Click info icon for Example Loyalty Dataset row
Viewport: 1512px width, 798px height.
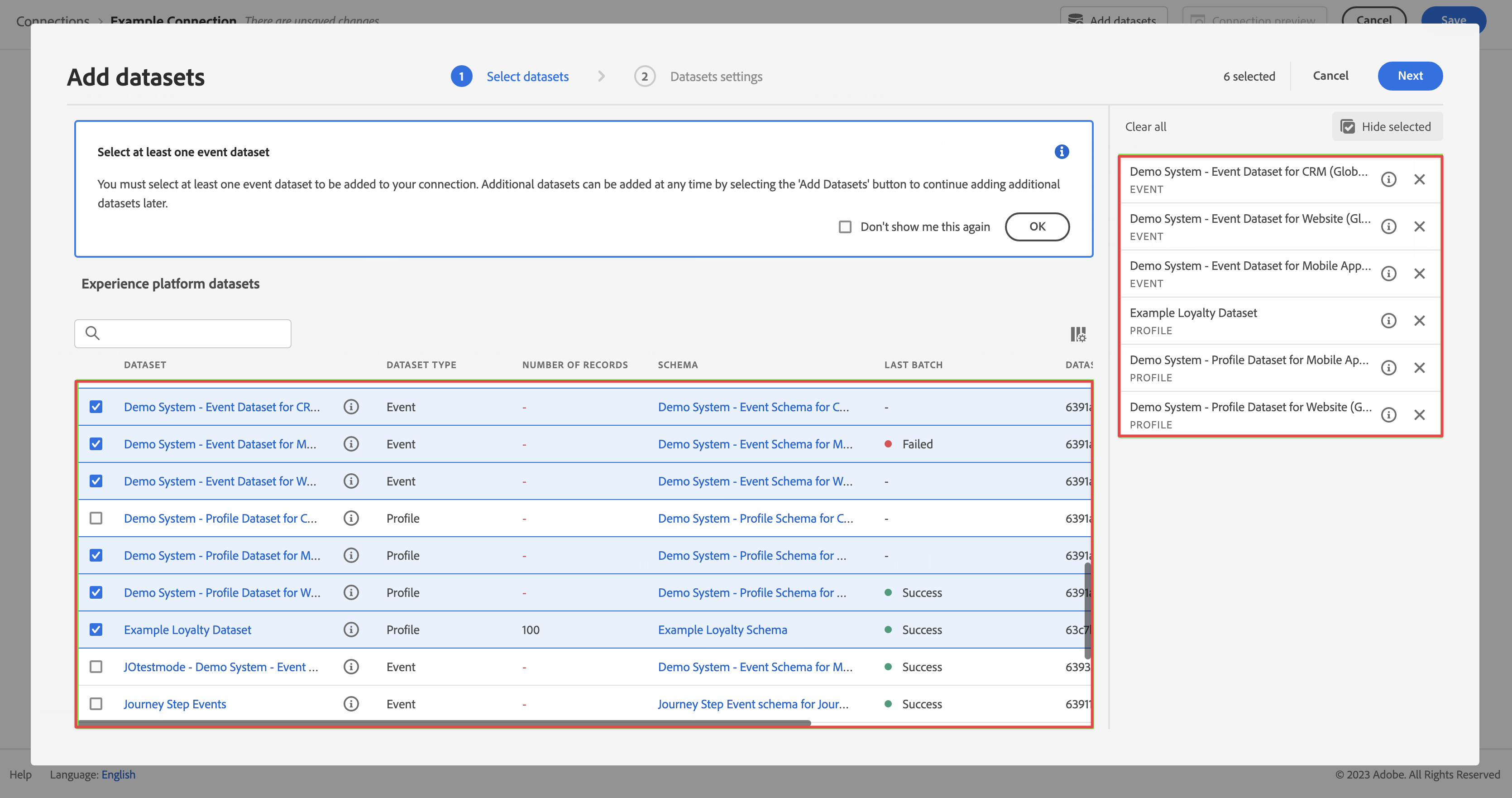351,630
